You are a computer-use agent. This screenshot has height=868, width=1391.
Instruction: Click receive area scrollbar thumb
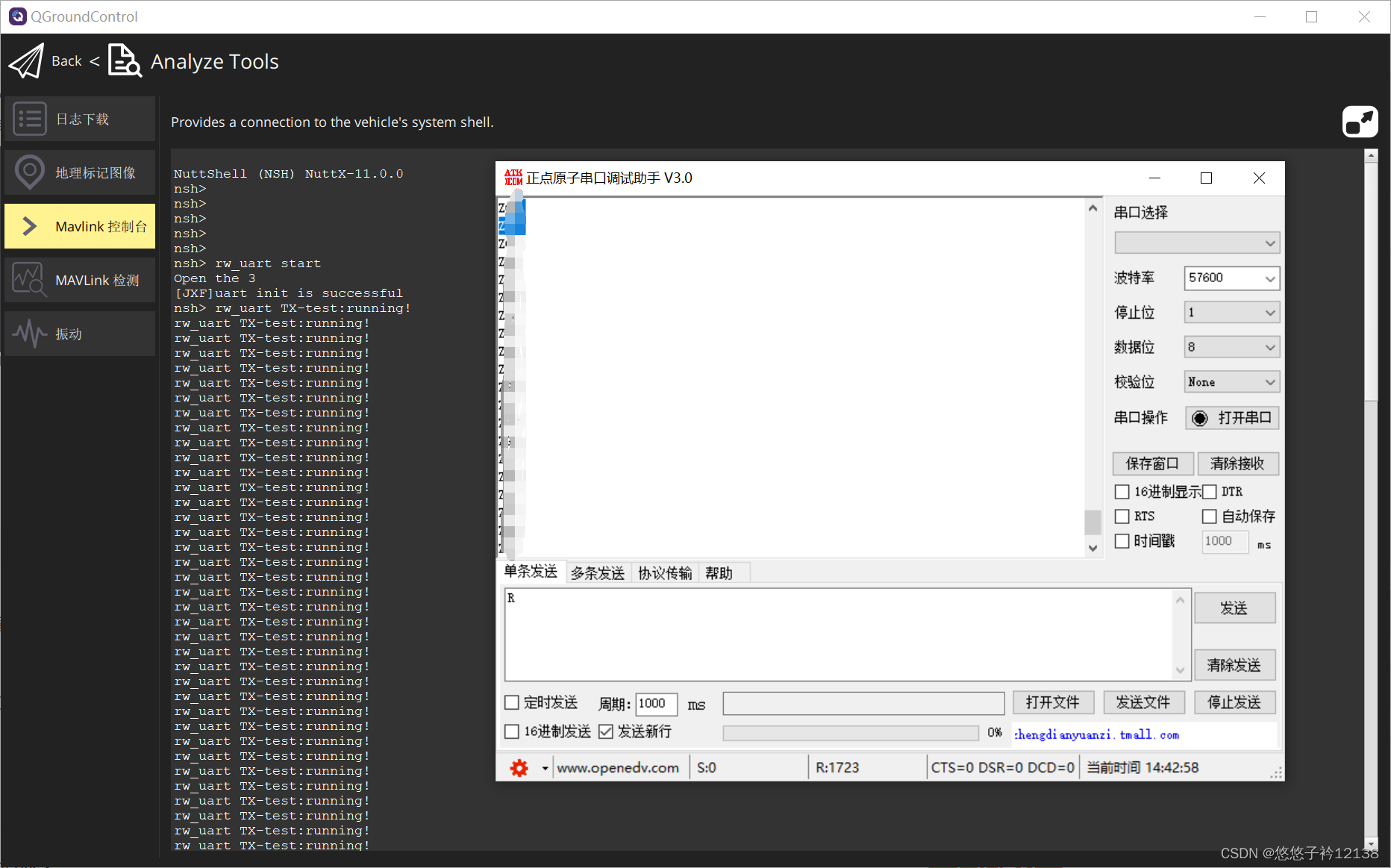pos(1093,522)
